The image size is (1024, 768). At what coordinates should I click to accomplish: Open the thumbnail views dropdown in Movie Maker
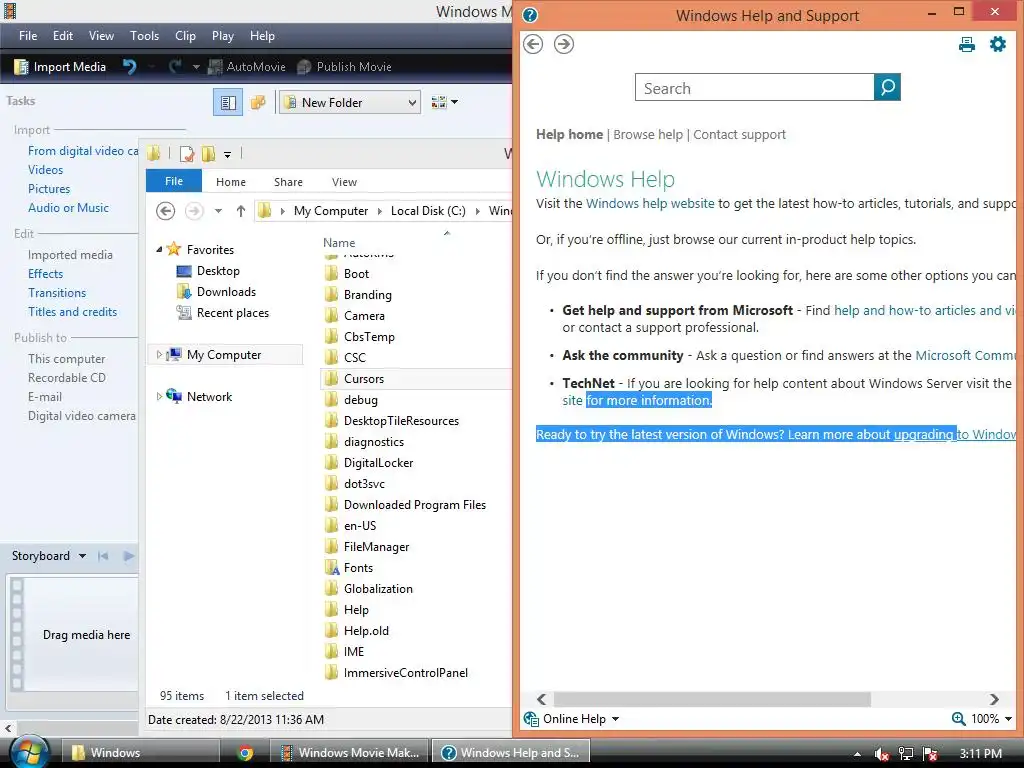445,103
